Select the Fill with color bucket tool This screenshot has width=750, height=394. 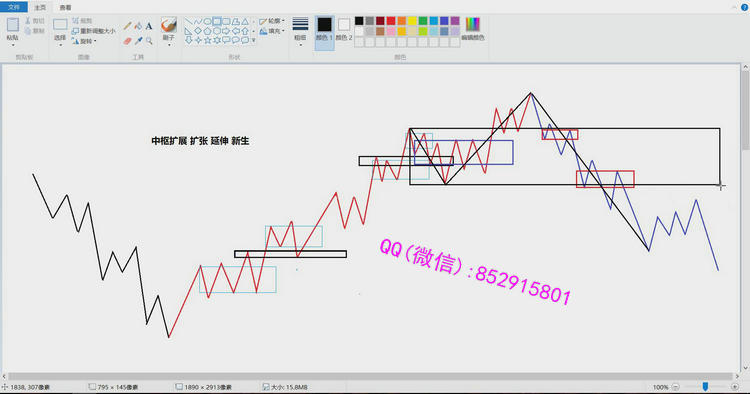(138, 26)
